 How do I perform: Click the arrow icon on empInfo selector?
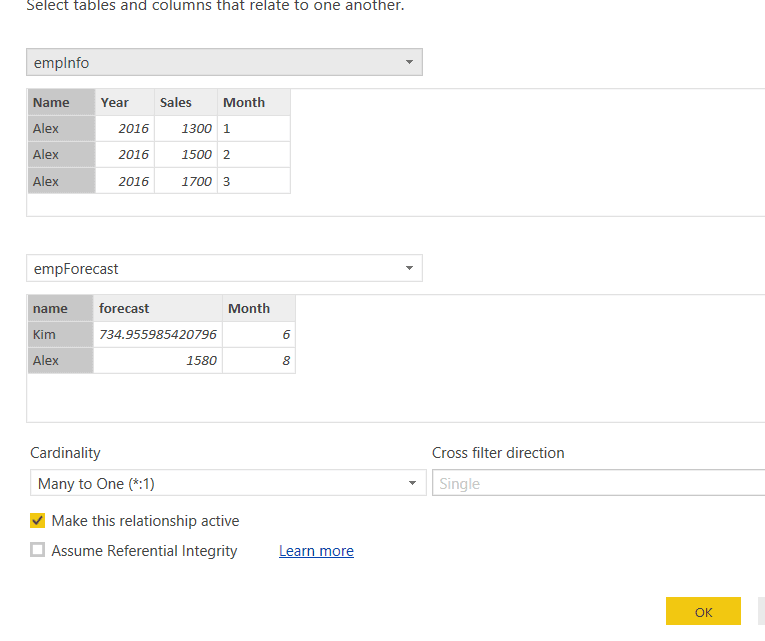point(409,62)
